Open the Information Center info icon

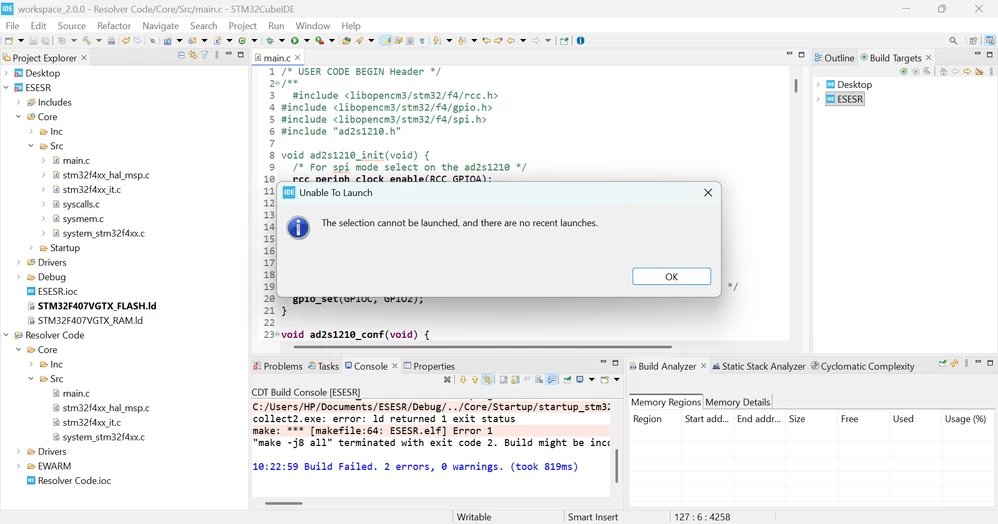pos(580,40)
